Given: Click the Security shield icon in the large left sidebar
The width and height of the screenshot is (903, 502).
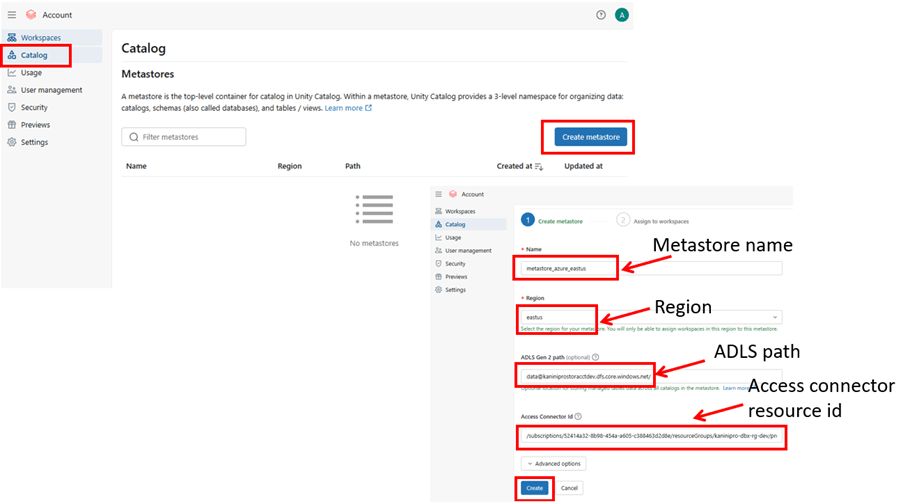Looking at the screenshot, I should point(12,107).
